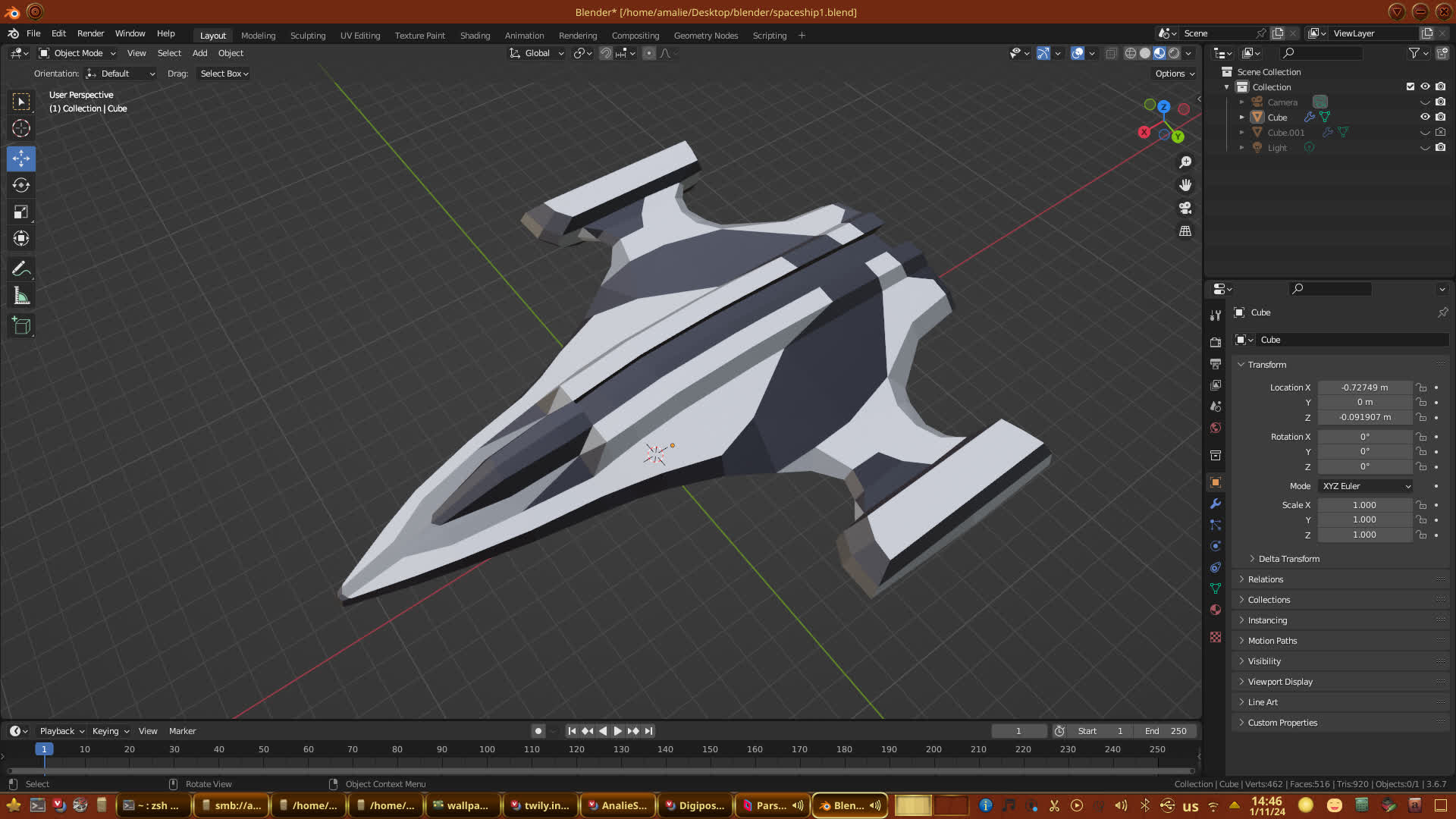Open the Object Mode dropdown

[77, 53]
